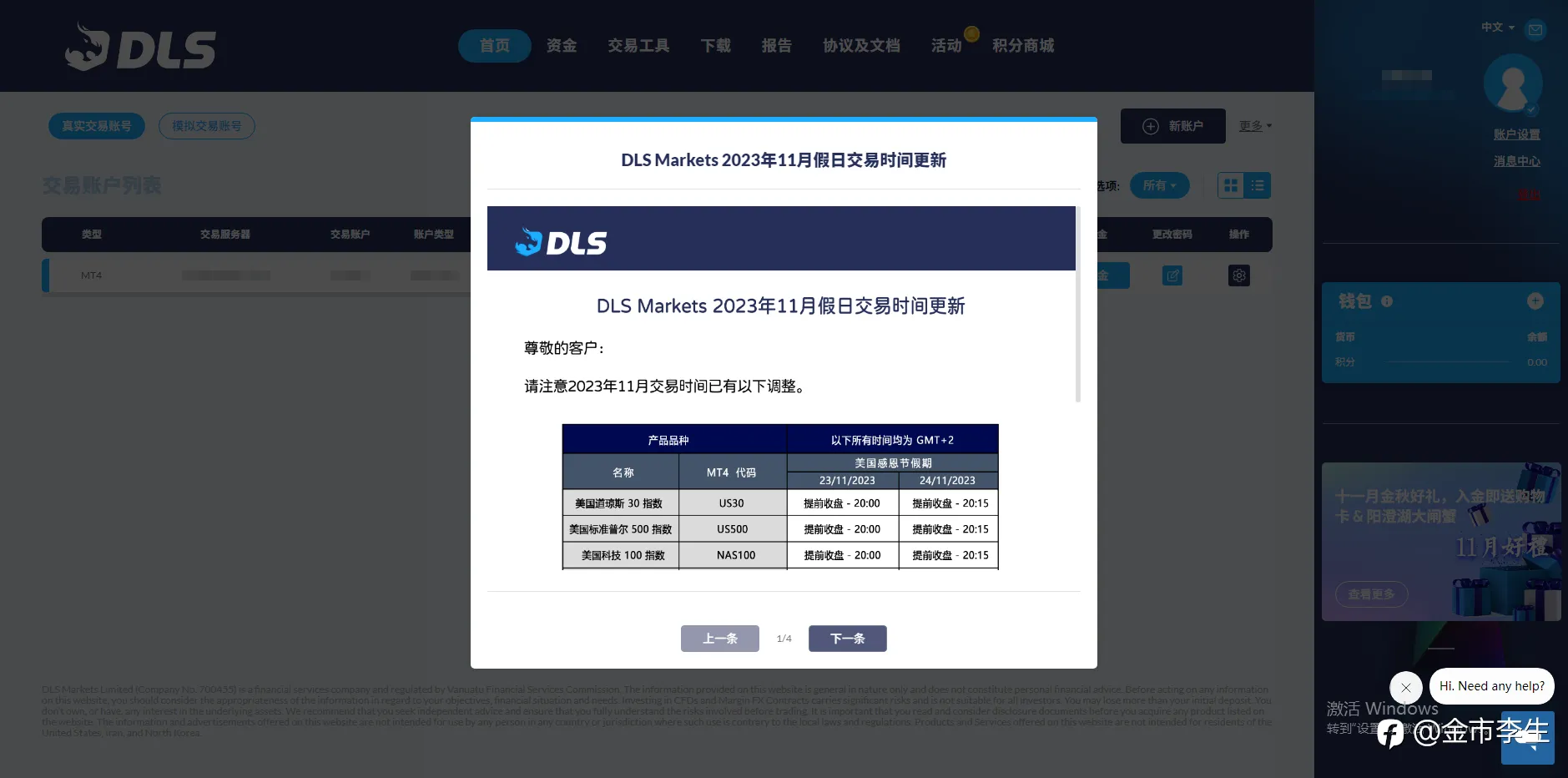Open the chat widget button
The width and height of the screenshot is (1568, 778).
pos(1527,738)
